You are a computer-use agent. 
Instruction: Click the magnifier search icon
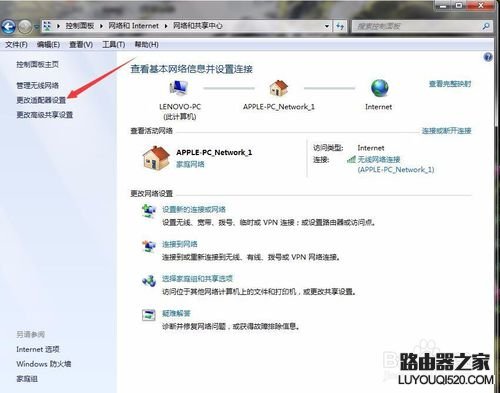coord(486,26)
